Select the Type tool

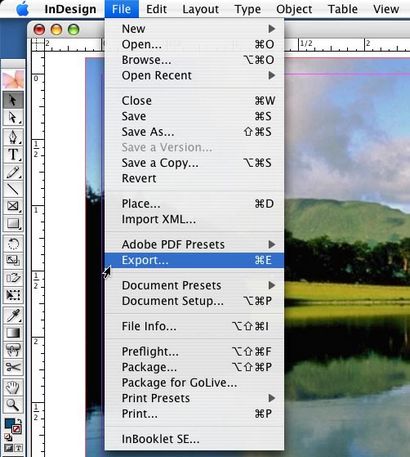click(x=13, y=154)
